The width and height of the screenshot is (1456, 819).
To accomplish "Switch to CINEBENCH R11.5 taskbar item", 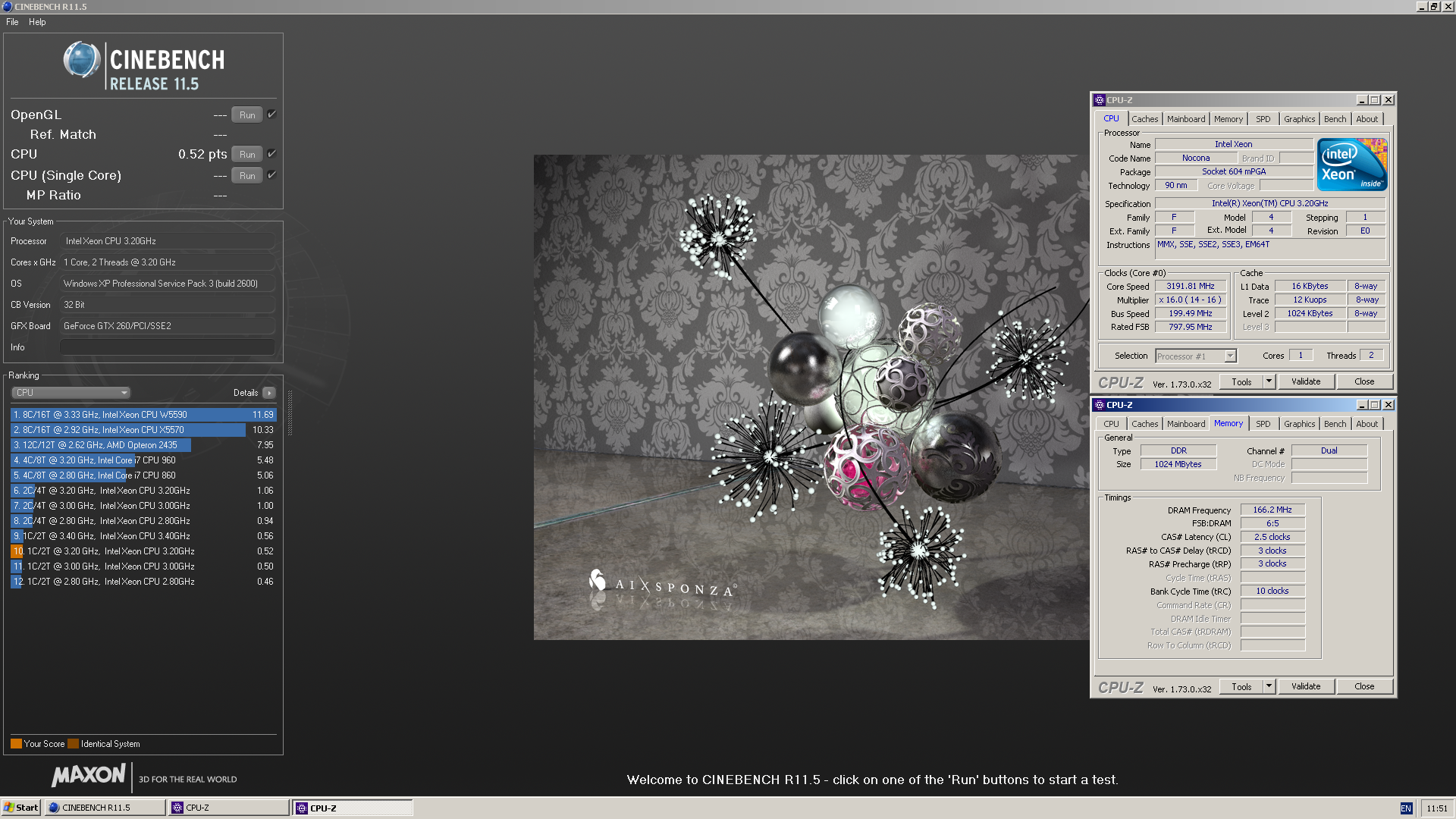I will pyautogui.click(x=105, y=808).
